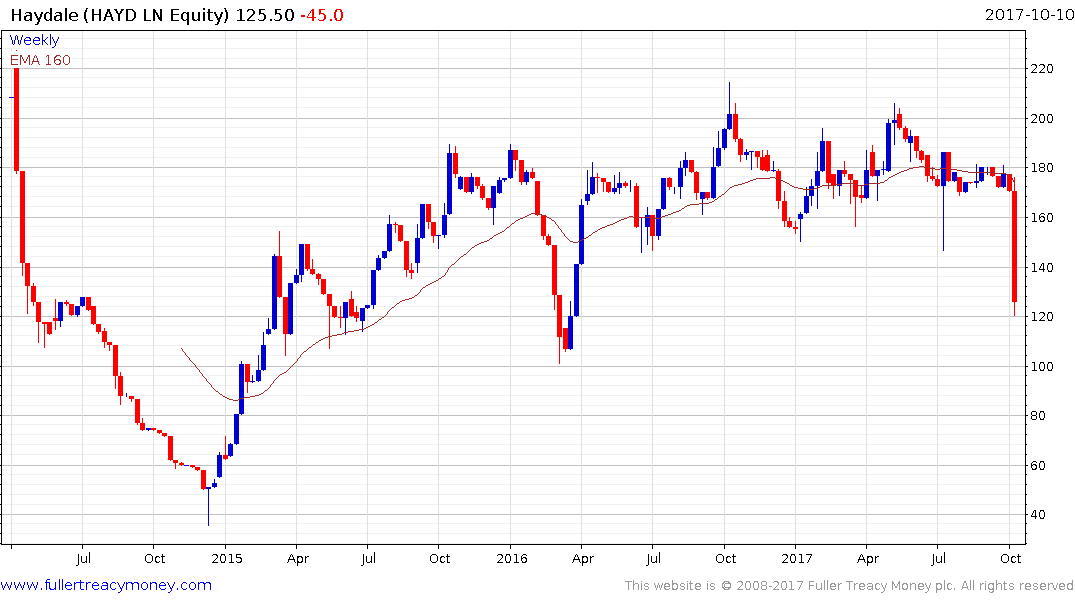
Task: Click the chart date 2017-10-10
Action: 1029,14
